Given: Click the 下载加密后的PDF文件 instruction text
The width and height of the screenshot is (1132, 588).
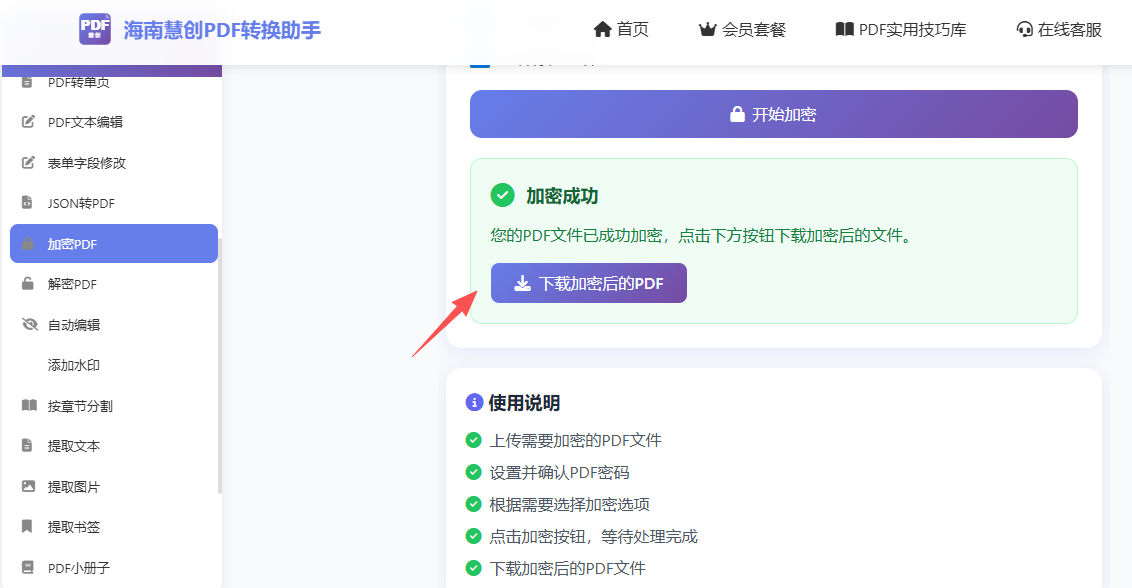Looking at the screenshot, I should (x=567, y=568).
